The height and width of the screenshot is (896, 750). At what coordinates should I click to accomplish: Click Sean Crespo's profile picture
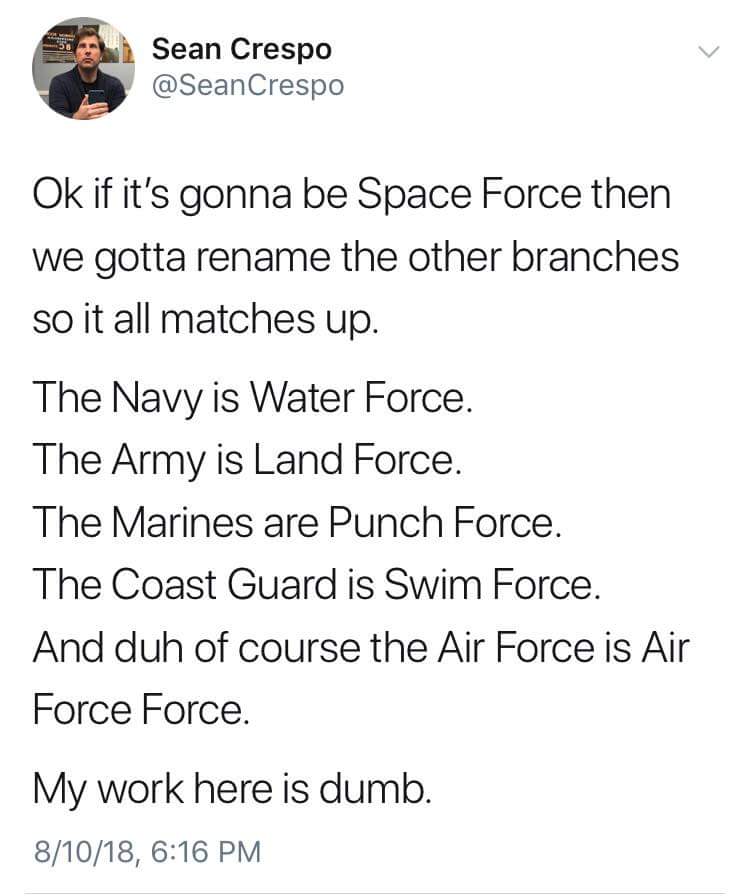point(83,68)
